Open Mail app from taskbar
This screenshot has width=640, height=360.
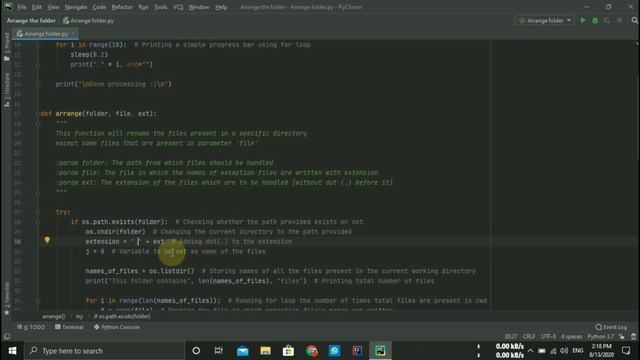[x=242, y=351]
